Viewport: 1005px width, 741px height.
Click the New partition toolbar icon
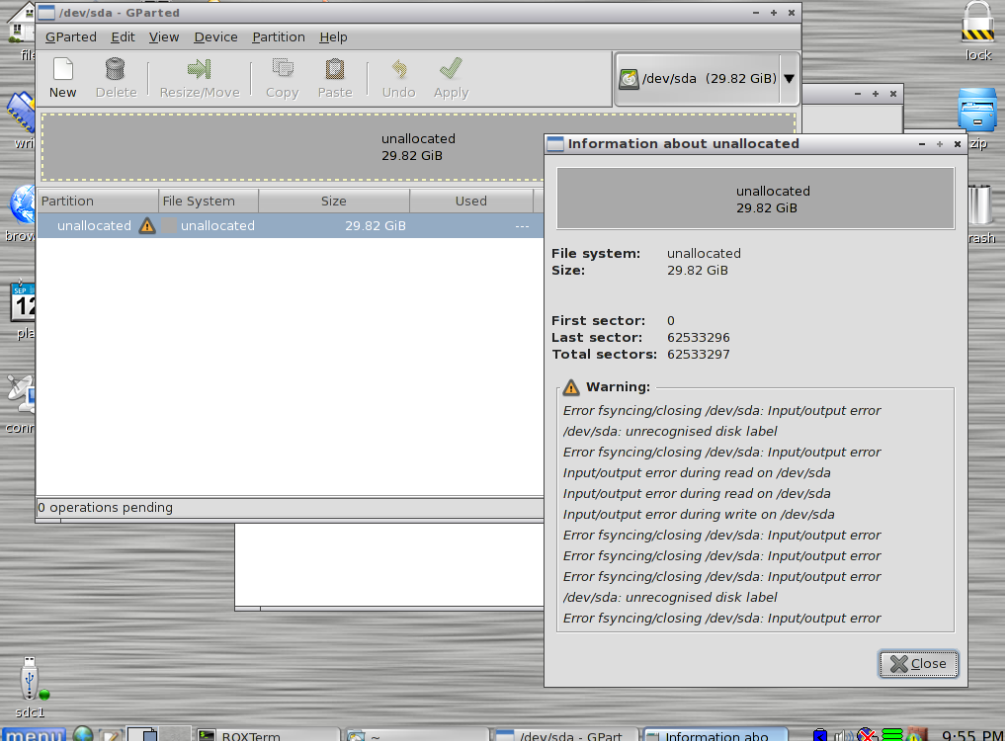click(63, 69)
